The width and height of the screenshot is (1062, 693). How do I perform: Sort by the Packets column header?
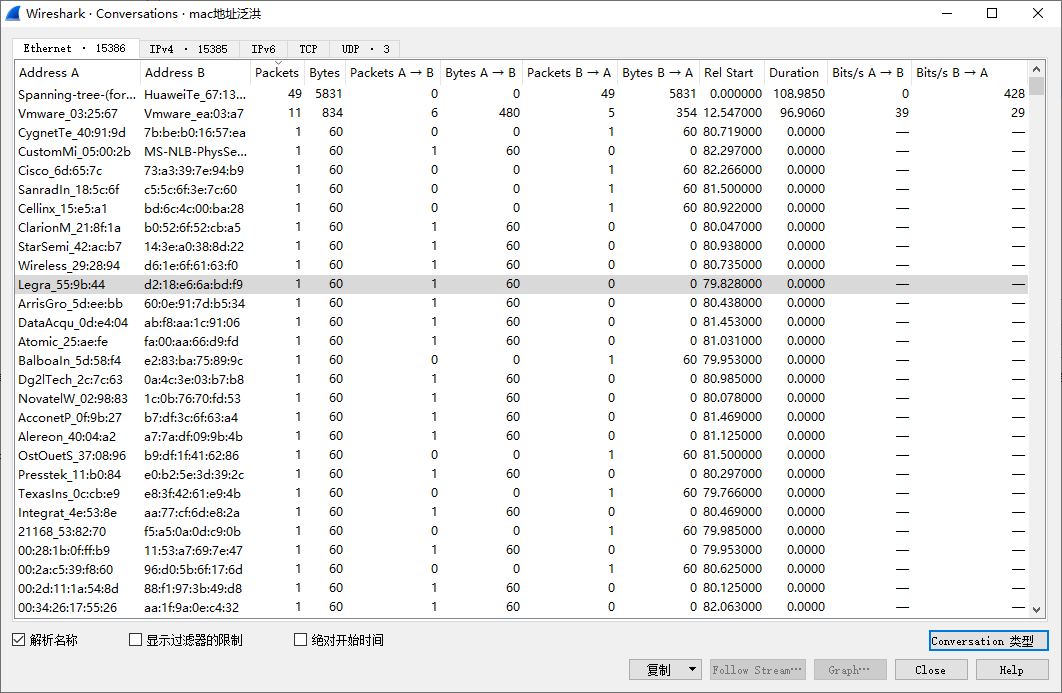pyautogui.click(x=277, y=72)
